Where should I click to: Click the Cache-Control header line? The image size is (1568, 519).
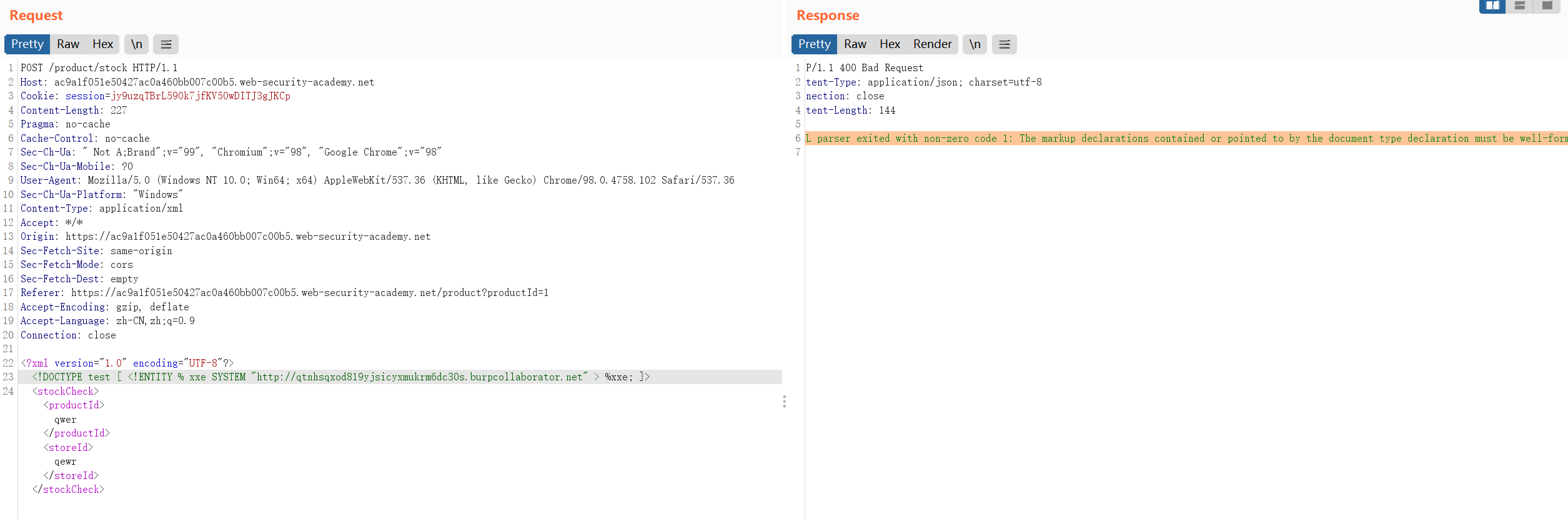85,139
